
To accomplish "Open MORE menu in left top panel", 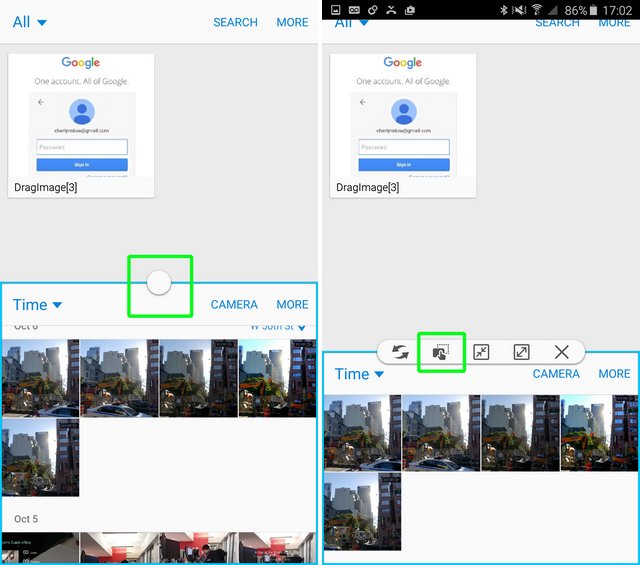I will pyautogui.click(x=292, y=22).
